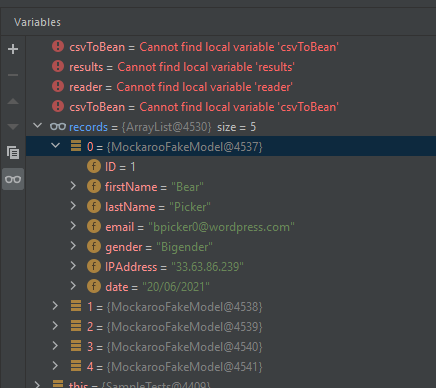Click the value "Bear"

coord(187,187)
